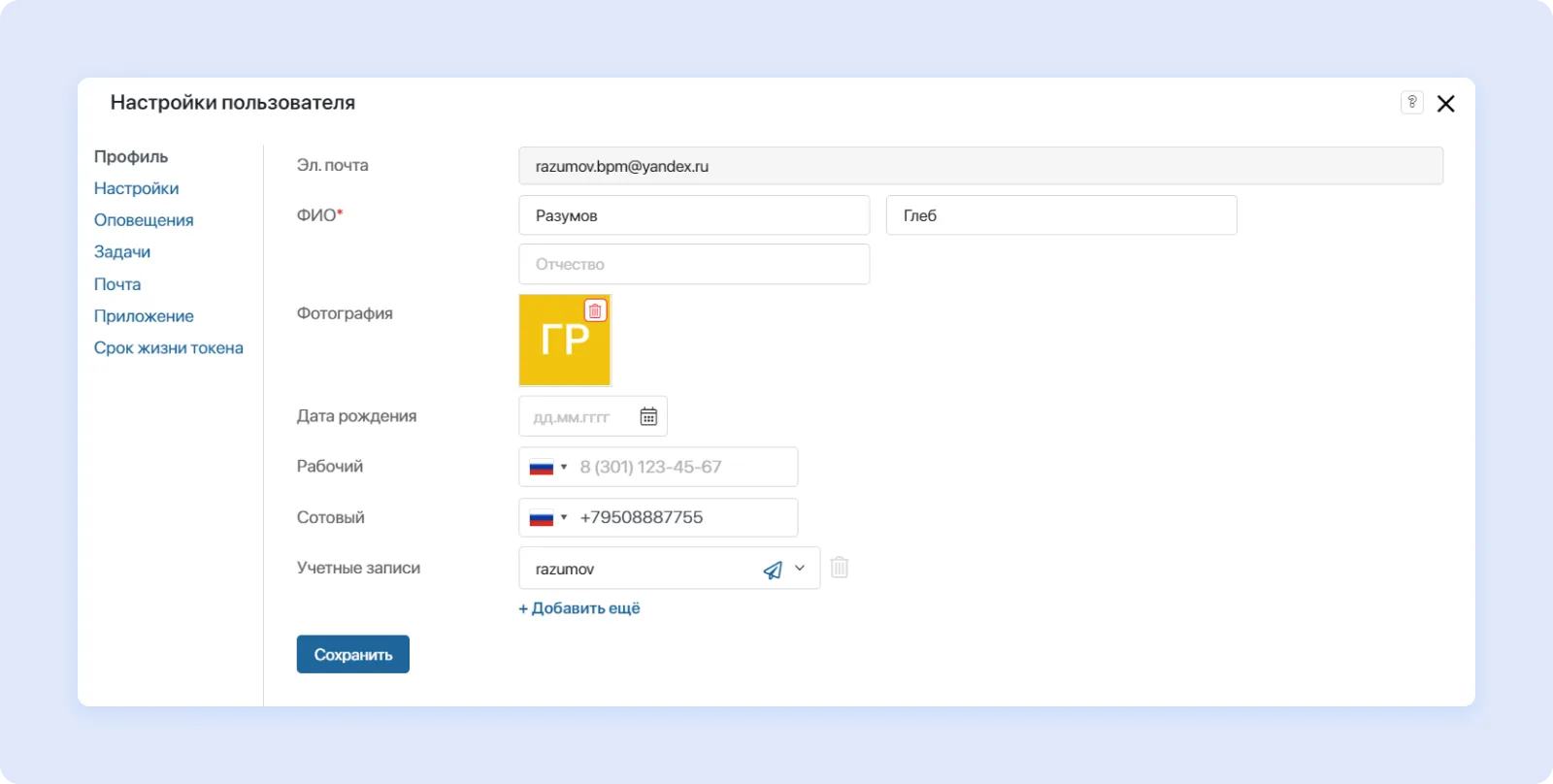1553x784 pixels.
Task: Click the Russian flag in mobile phone field
Action: [541, 518]
